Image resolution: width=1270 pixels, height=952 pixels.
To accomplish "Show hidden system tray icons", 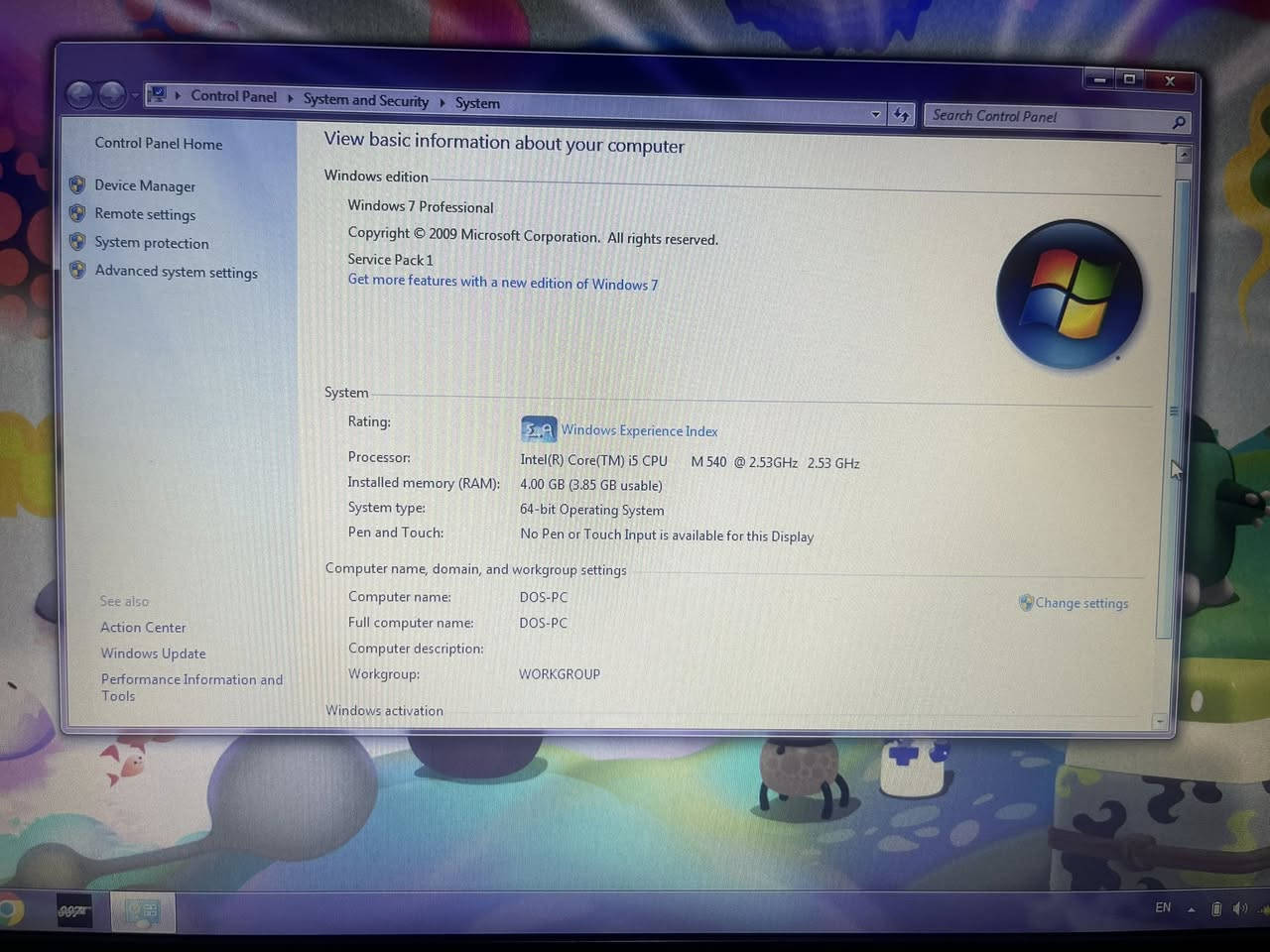I will coord(1191,909).
